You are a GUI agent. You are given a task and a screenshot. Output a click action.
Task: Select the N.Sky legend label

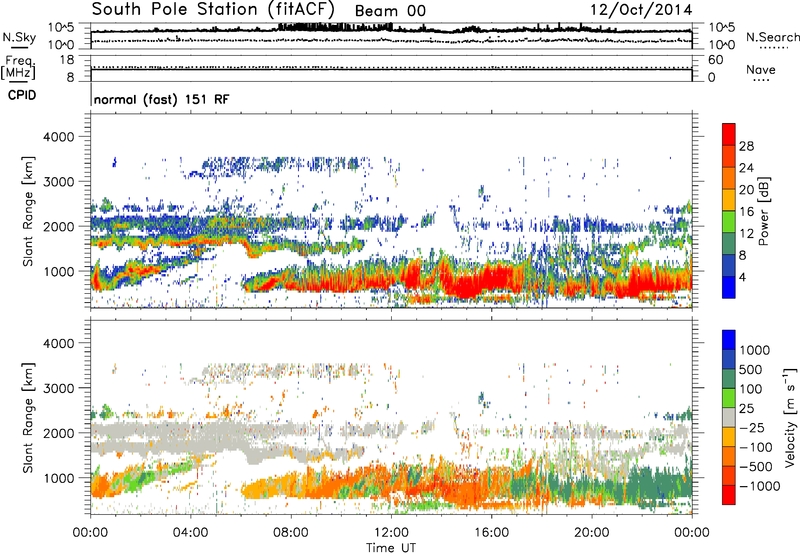19,37
